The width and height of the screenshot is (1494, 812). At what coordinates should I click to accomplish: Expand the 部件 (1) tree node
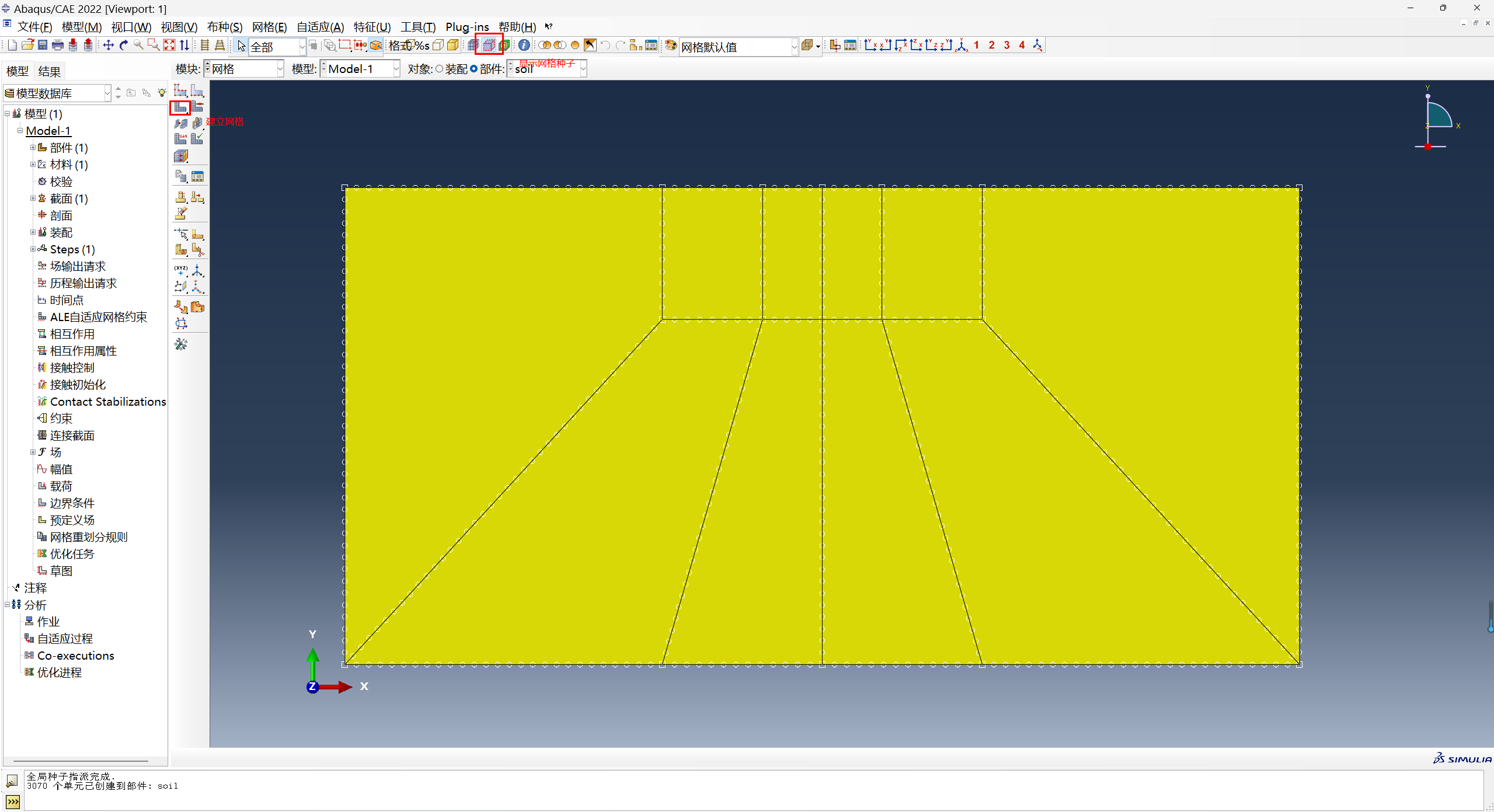(33, 148)
